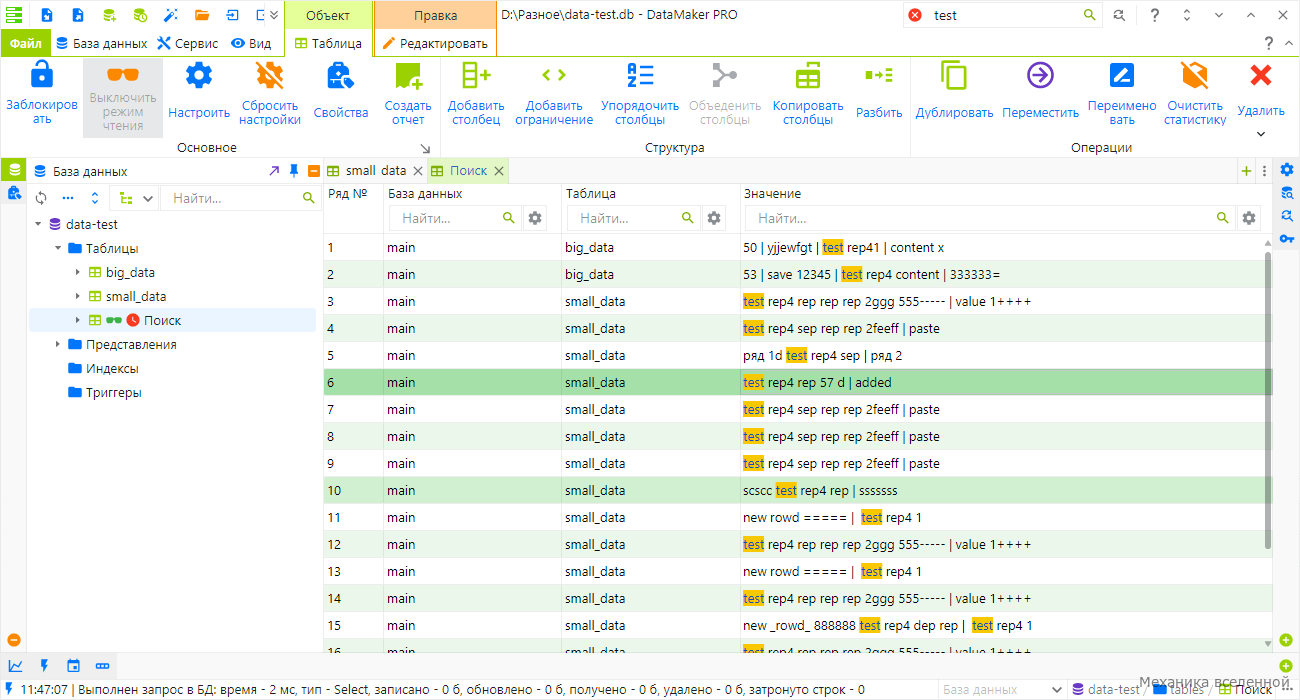Click row 10 value scscc test rep4

click(x=820, y=490)
